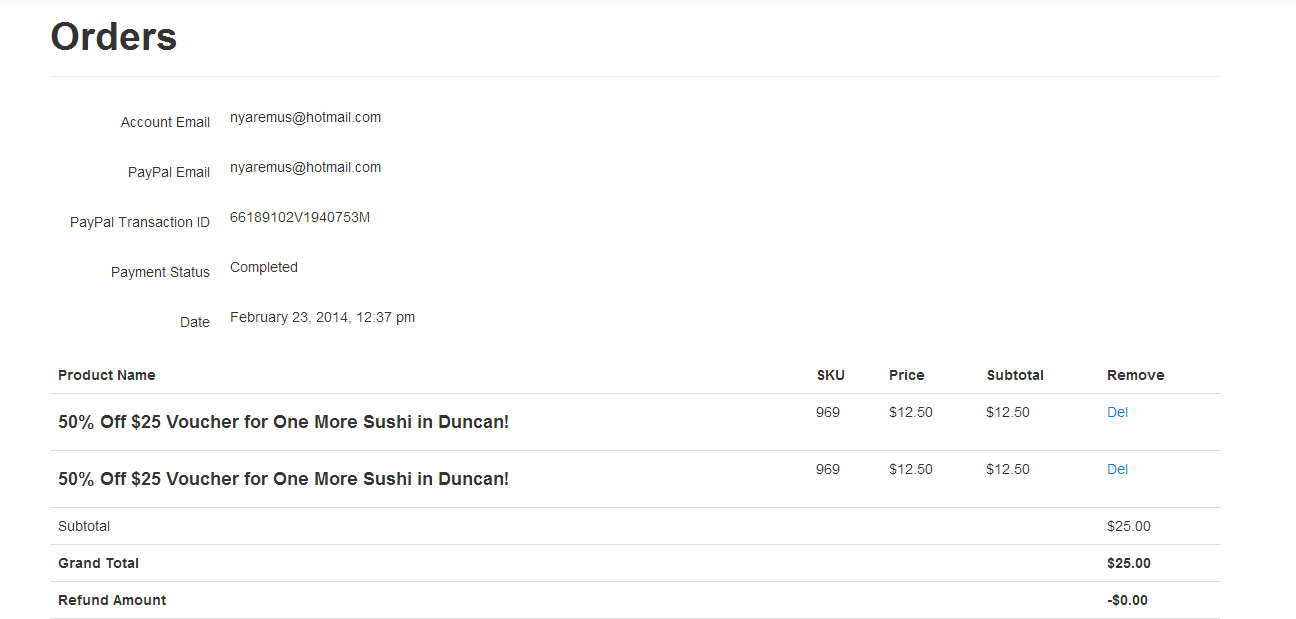Click the Completed payment status text
1296x619 pixels.
264,267
